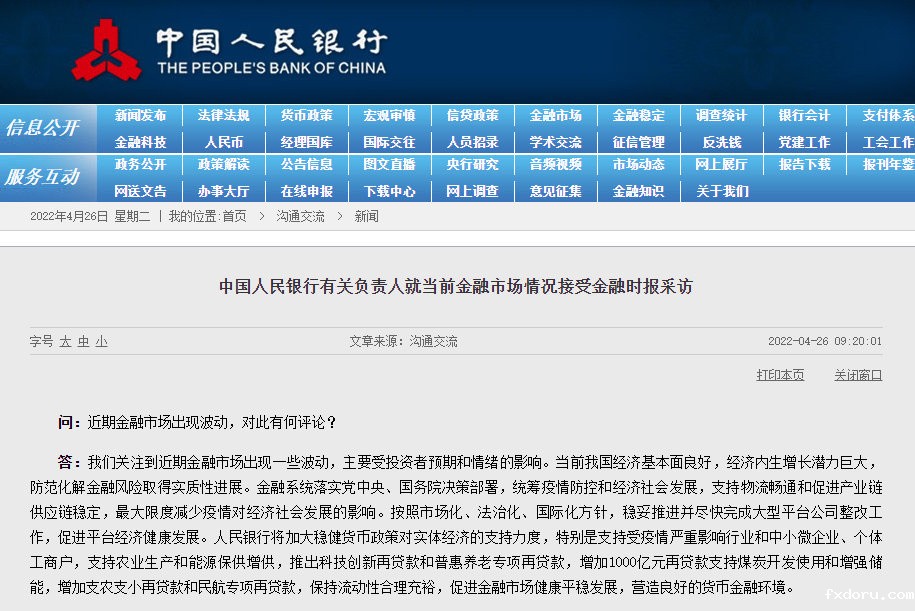Click the 服务互动 section header
The height and width of the screenshot is (611, 915).
42,177
